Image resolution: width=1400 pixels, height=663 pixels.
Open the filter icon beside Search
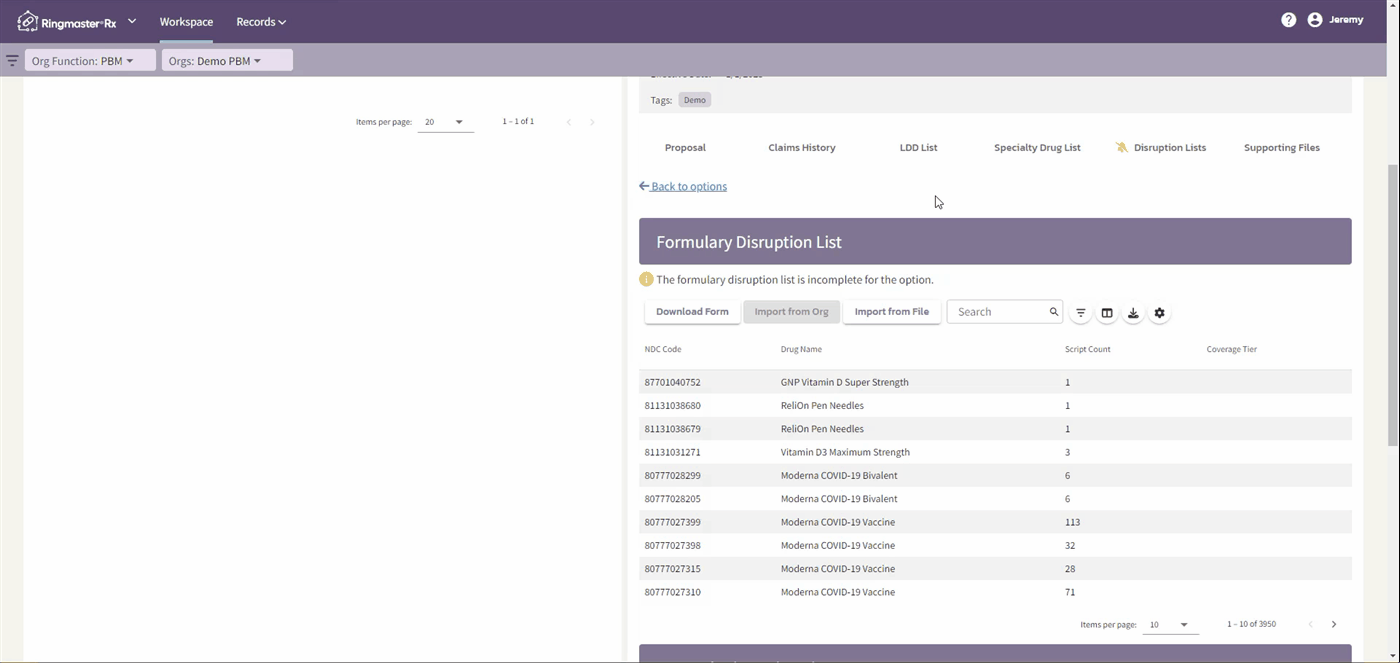coord(1081,313)
